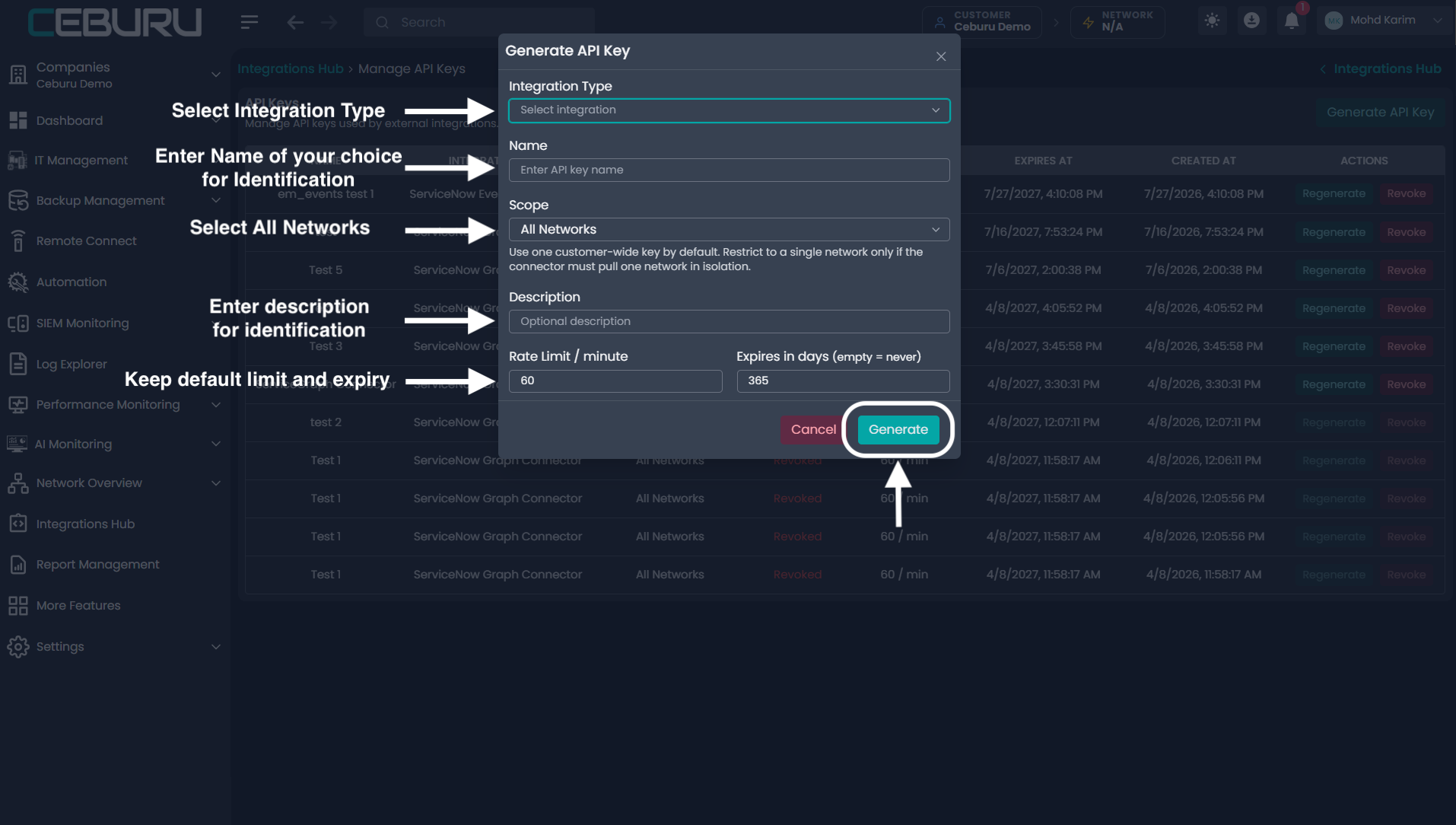Click the SIEM Monitoring sidebar icon
1456x825 pixels.
tap(18, 323)
